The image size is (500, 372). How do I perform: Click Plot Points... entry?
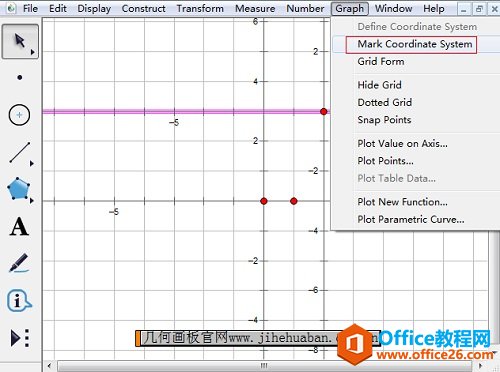385,161
